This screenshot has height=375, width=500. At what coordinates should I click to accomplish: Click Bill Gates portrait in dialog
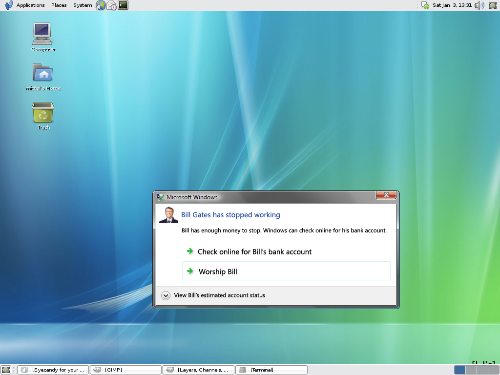pyautogui.click(x=168, y=215)
